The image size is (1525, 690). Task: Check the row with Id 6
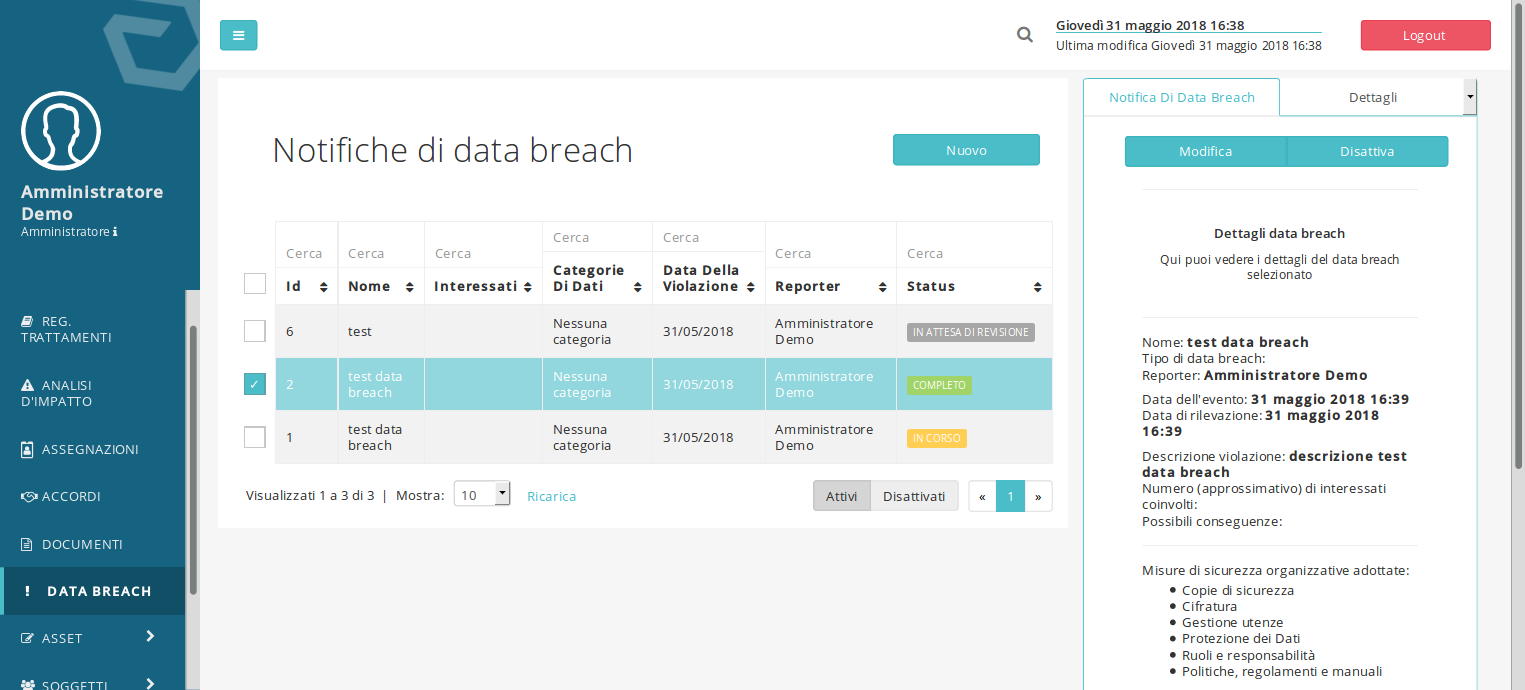[255, 331]
